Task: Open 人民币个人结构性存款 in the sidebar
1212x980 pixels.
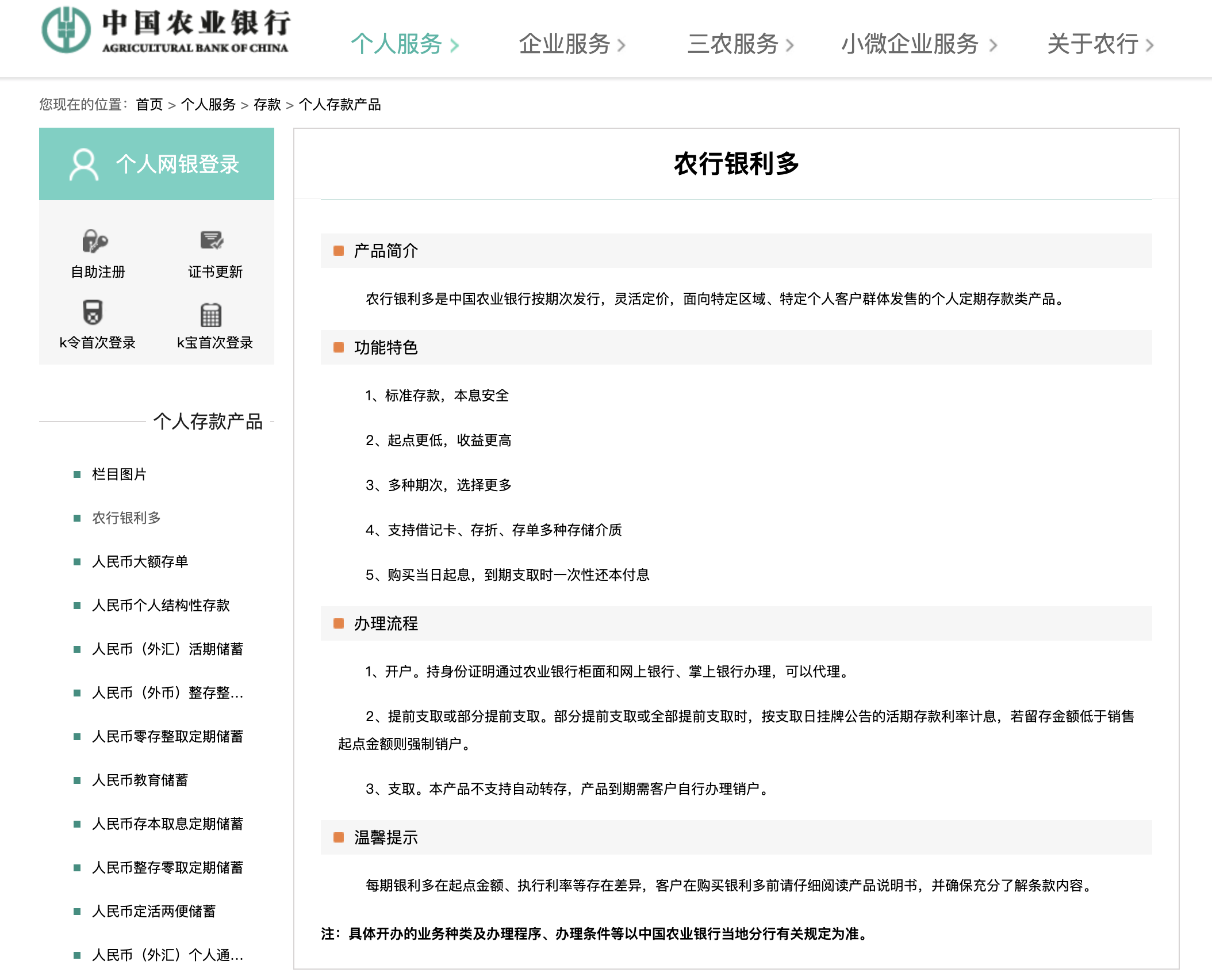Action: pyautogui.click(x=160, y=606)
